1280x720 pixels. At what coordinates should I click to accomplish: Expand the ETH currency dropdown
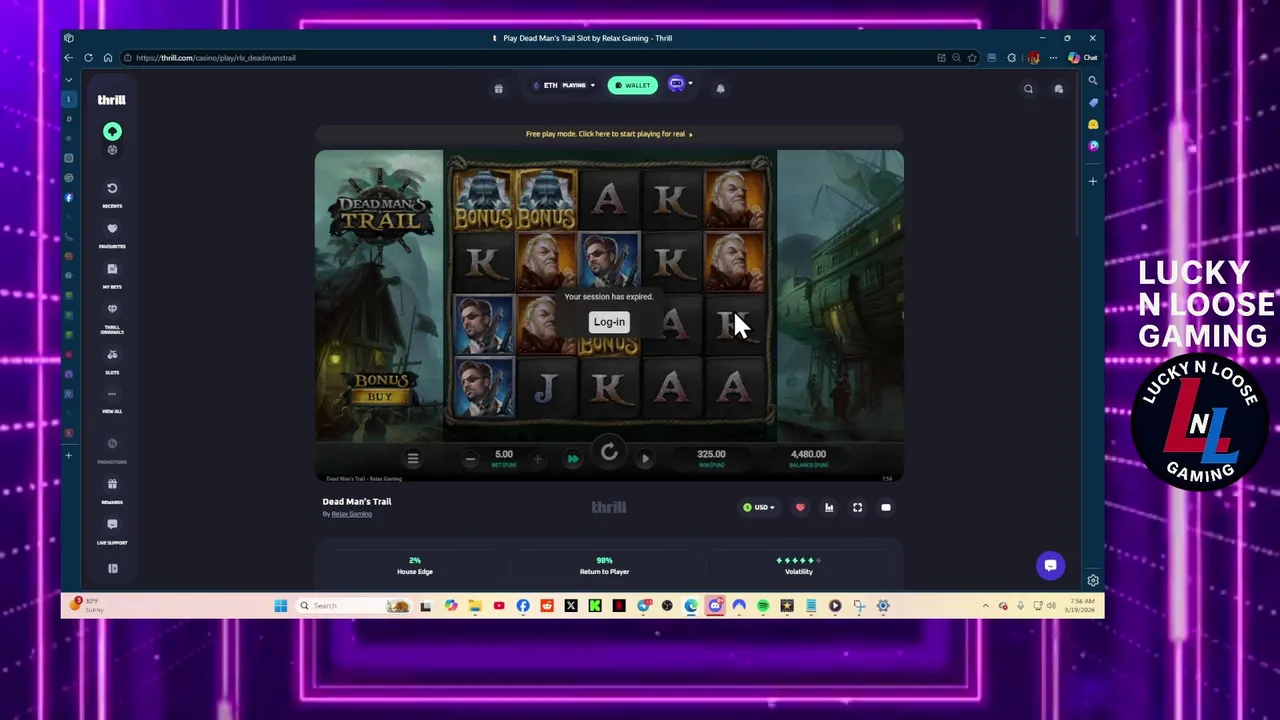coord(564,85)
